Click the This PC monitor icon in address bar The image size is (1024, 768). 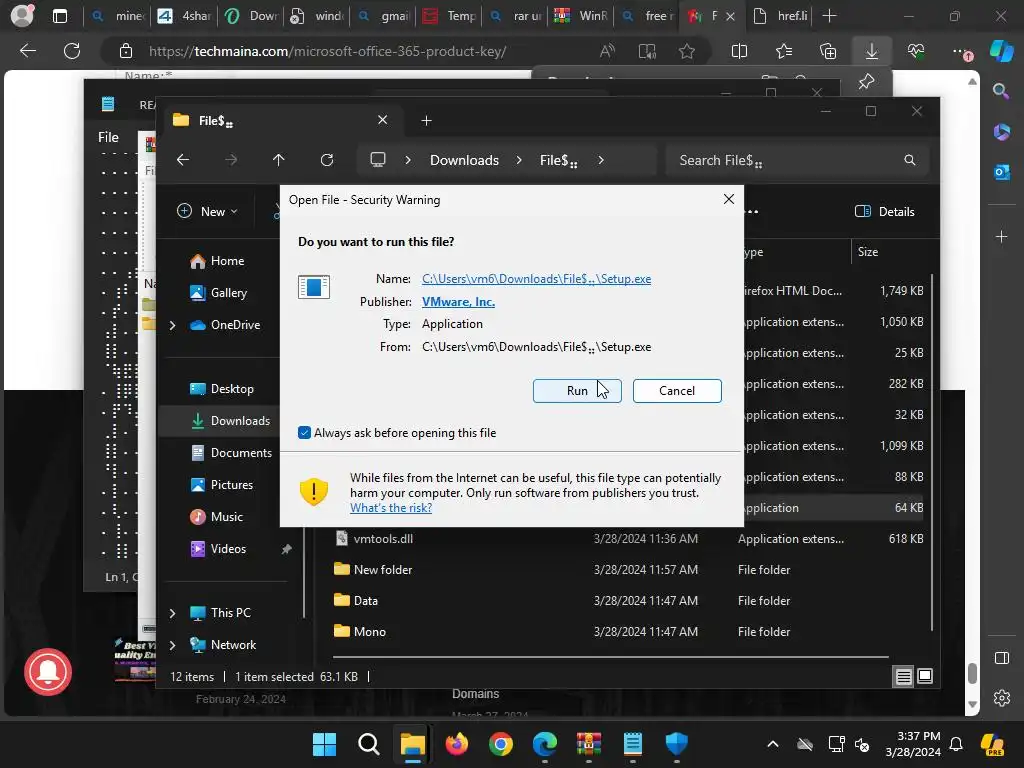coord(377,160)
